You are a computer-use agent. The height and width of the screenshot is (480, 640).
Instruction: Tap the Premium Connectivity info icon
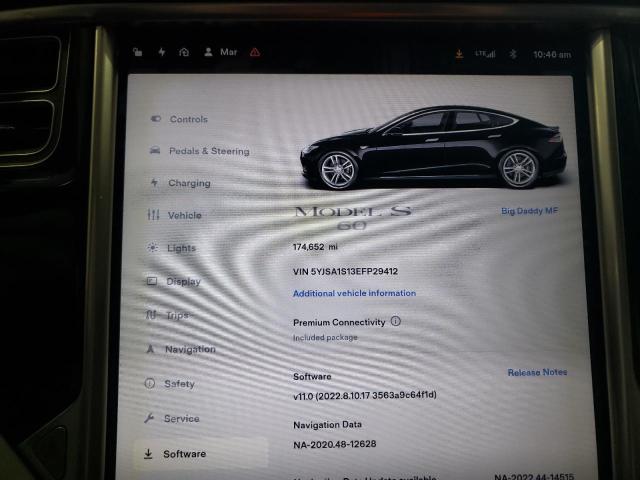(x=396, y=321)
